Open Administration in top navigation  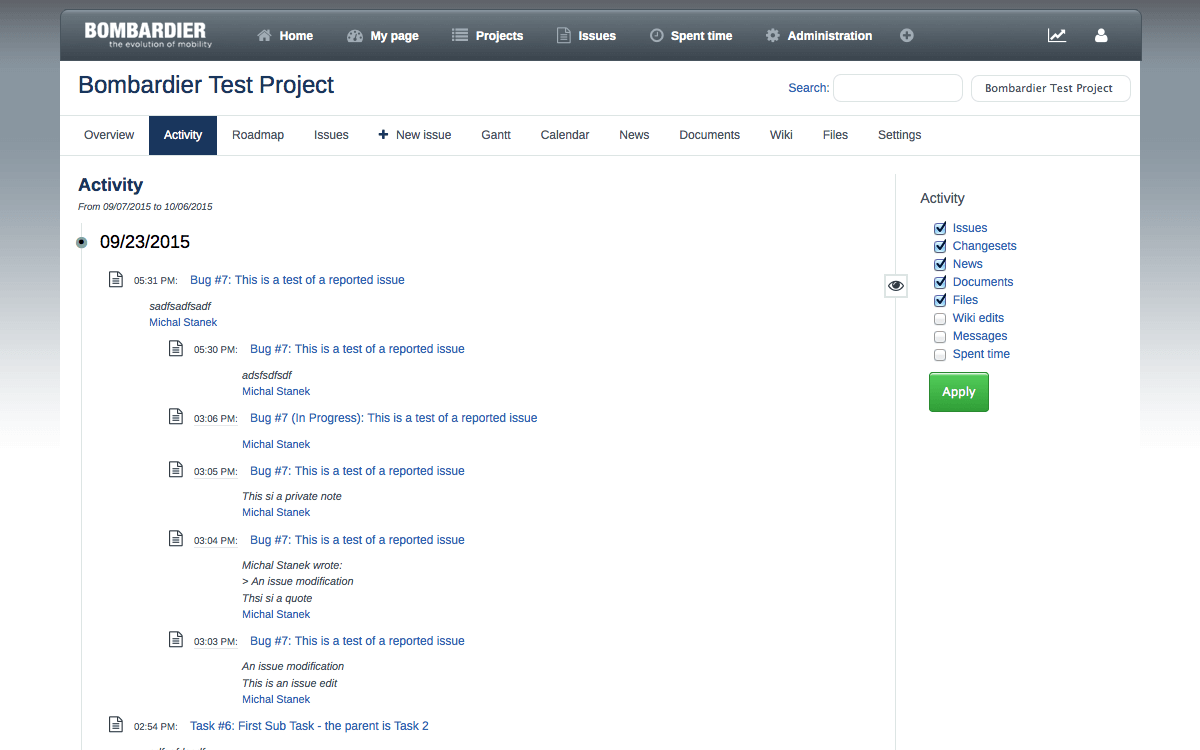coord(819,35)
